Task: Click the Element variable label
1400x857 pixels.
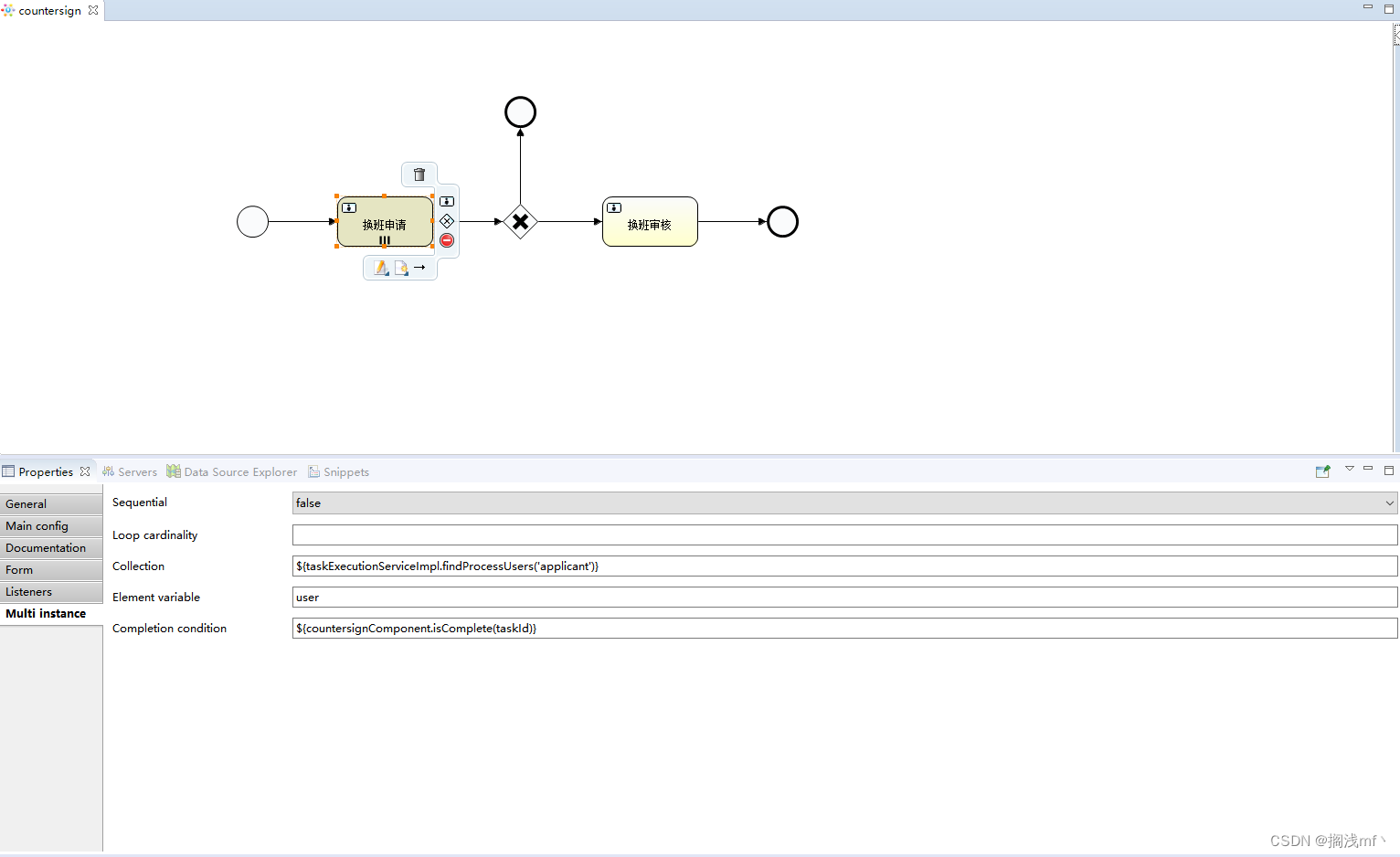Action: (x=156, y=597)
